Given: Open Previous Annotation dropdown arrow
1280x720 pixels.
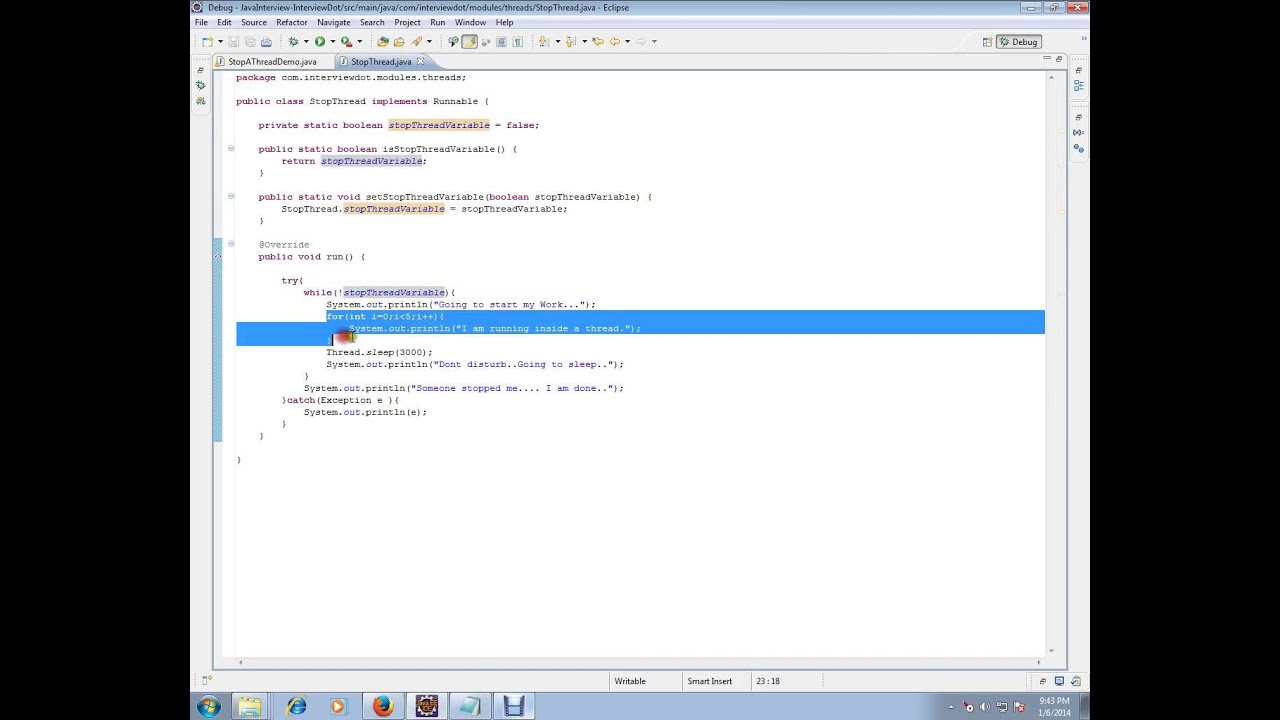Looking at the screenshot, I should [585, 41].
